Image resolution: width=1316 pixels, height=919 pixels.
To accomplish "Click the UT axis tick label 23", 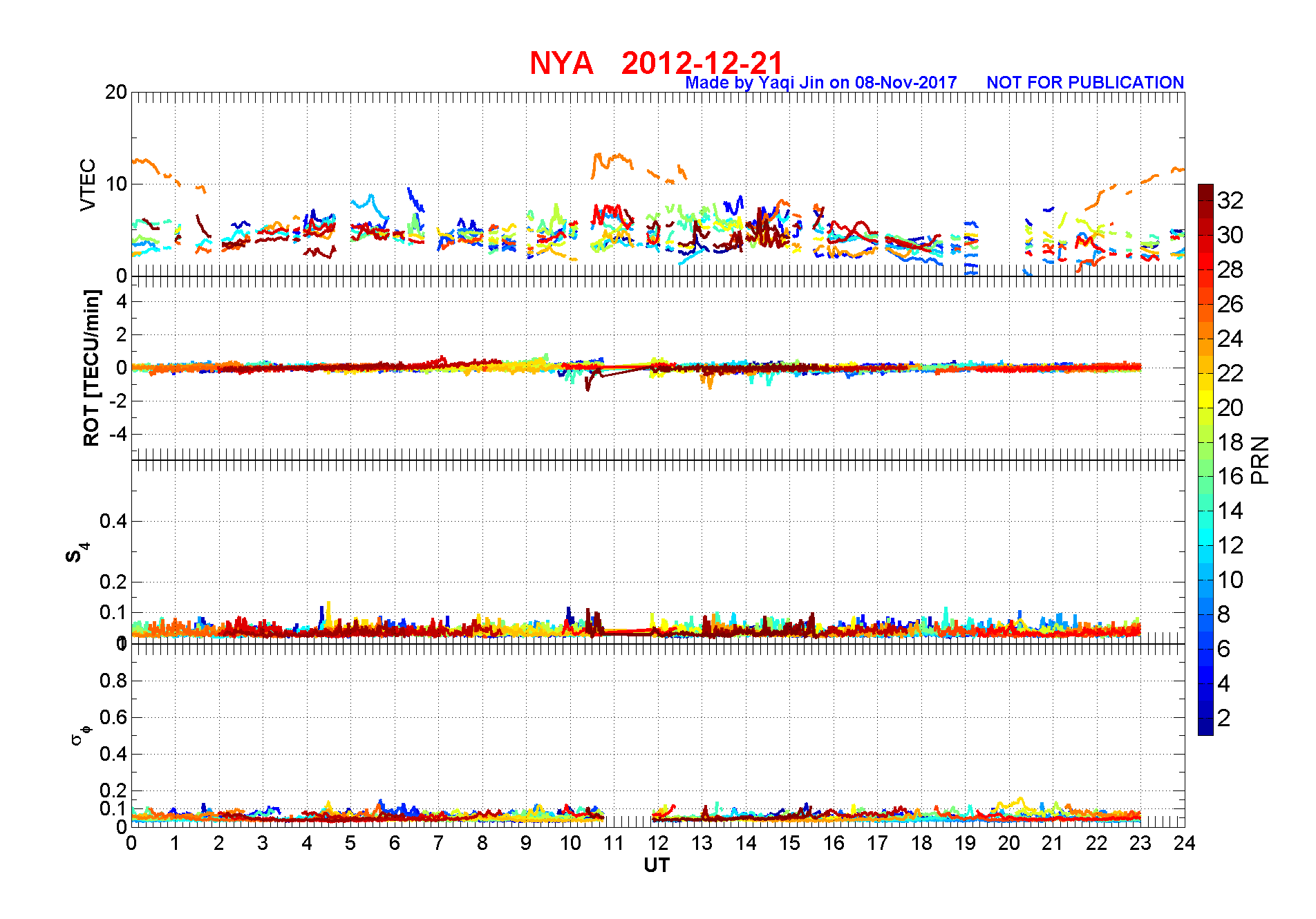I will tap(1140, 843).
